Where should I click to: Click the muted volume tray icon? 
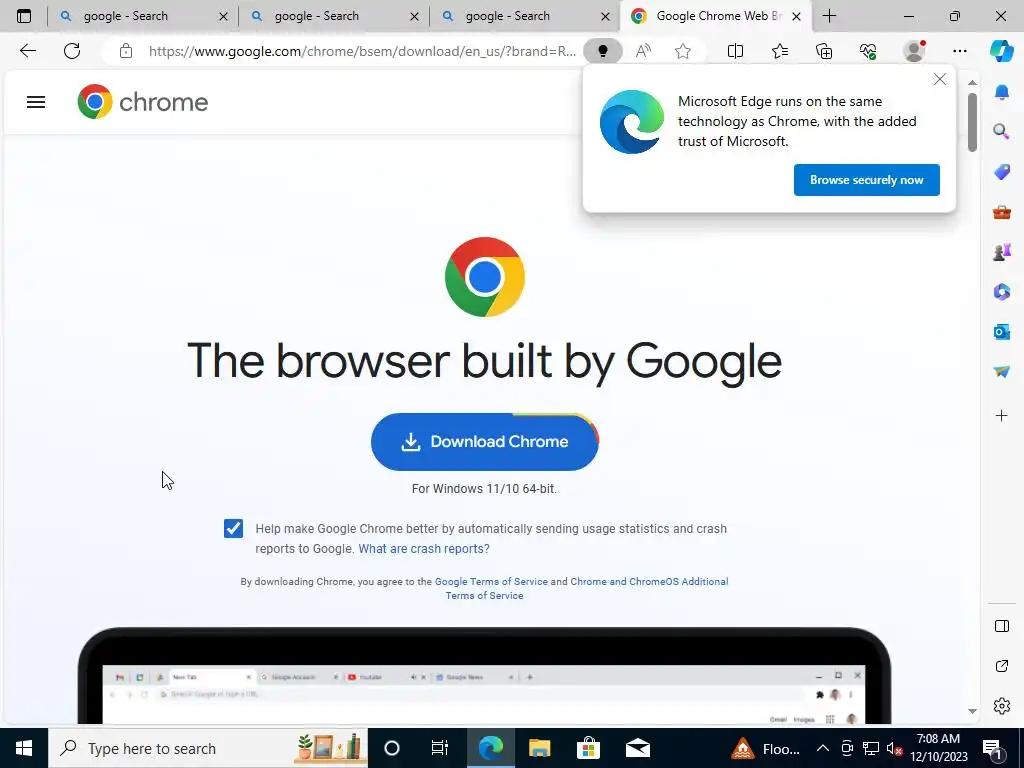click(x=895, y=748)
